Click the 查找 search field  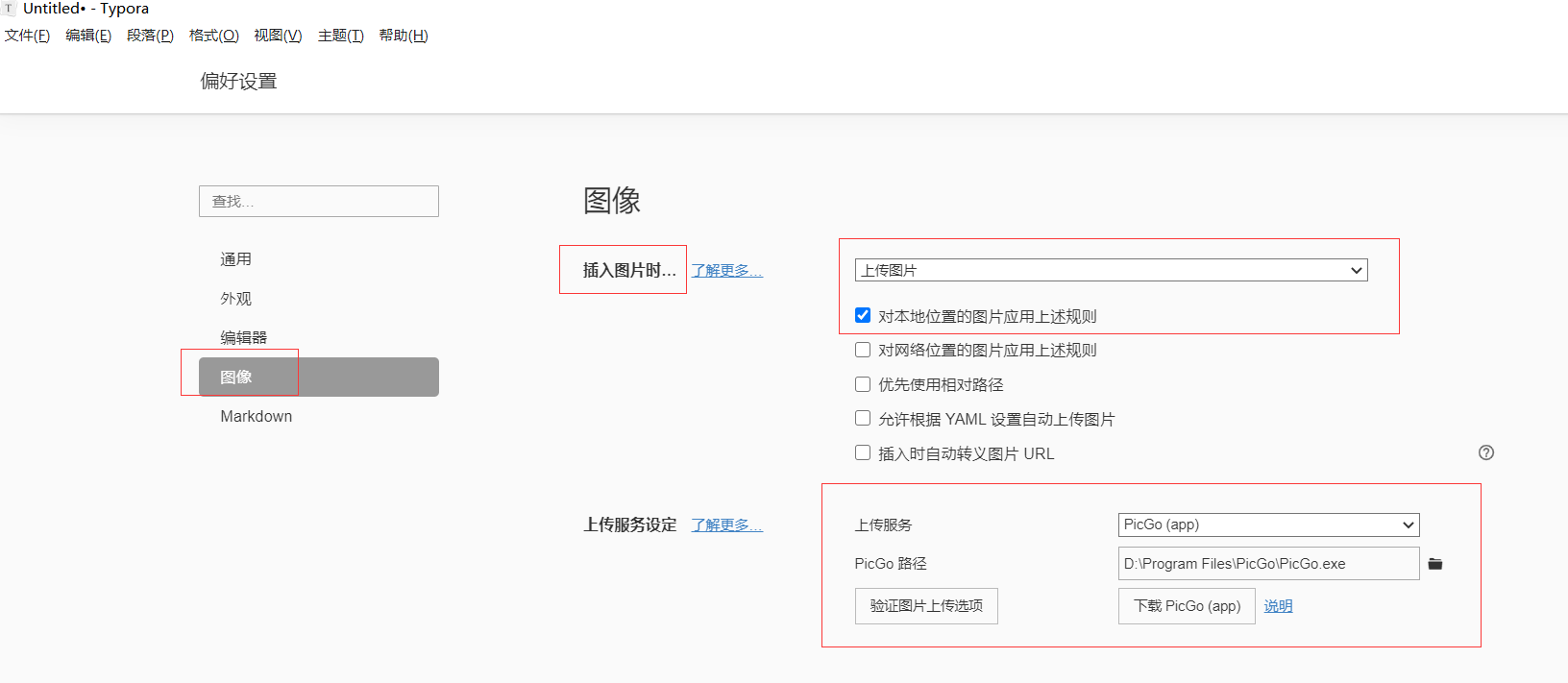click(x=319, y=201)
